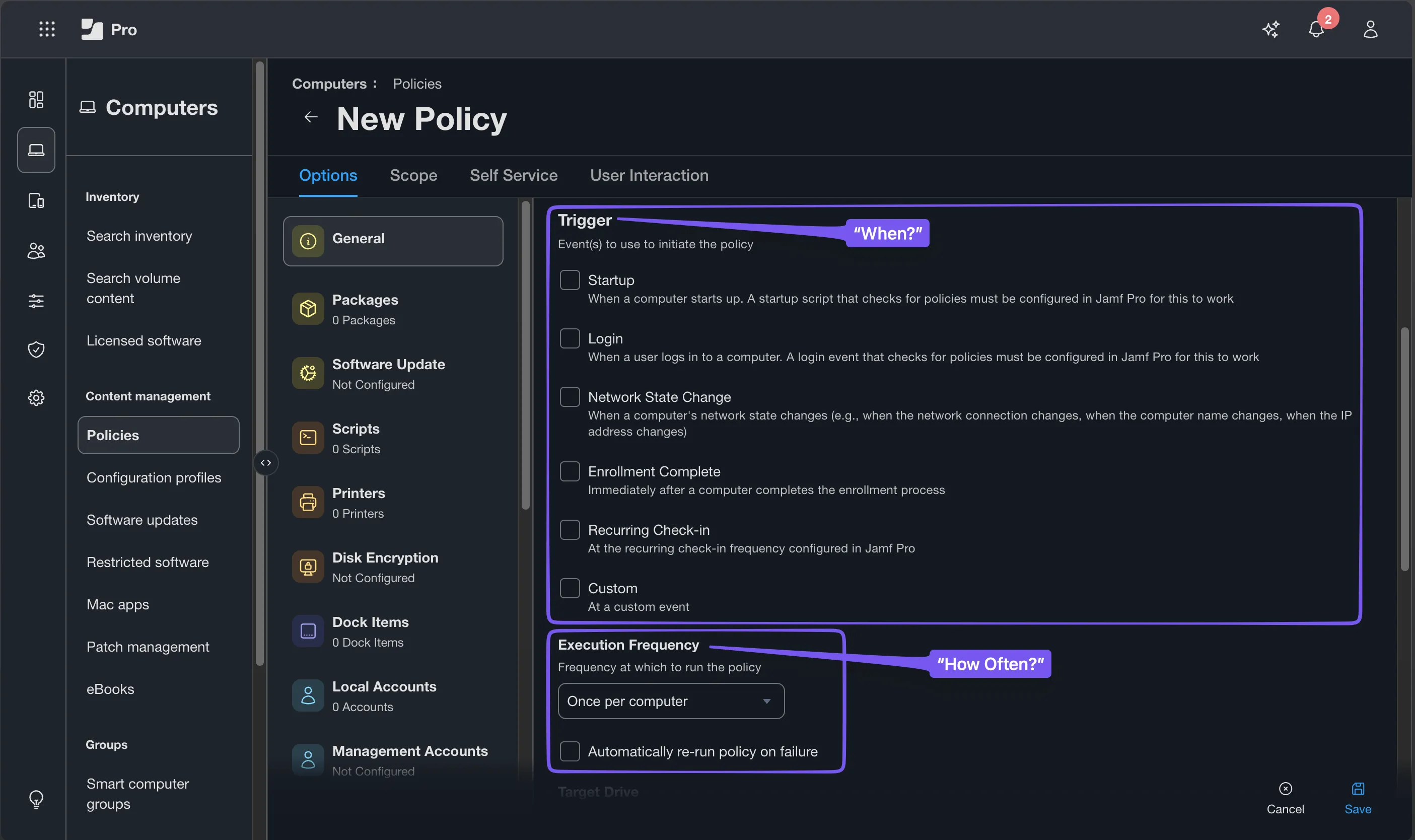1415x840 pixels.
Task: Open the Settings gear icon in rail
Action: [36, 398]
